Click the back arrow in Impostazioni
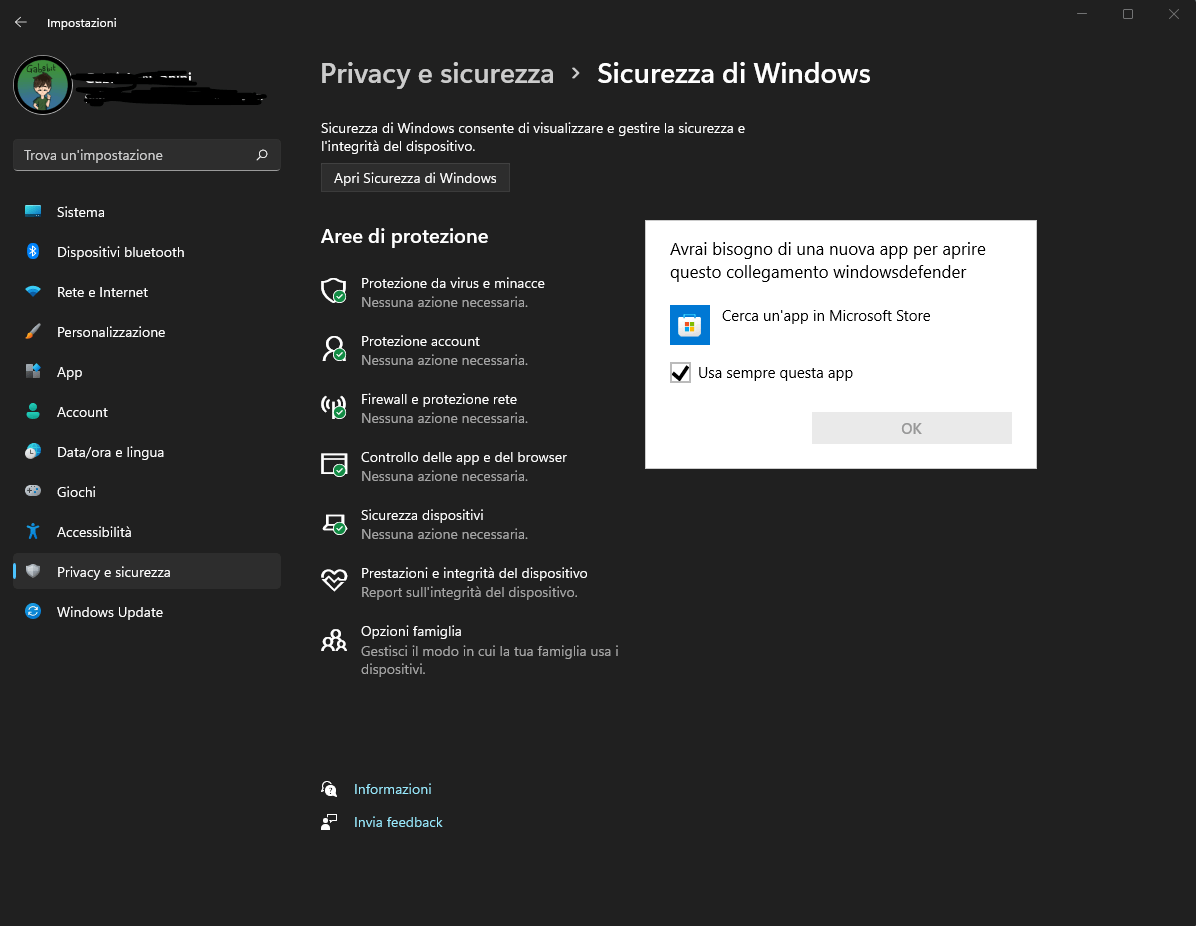The image size is (1196, 926). tap(21, 22)
